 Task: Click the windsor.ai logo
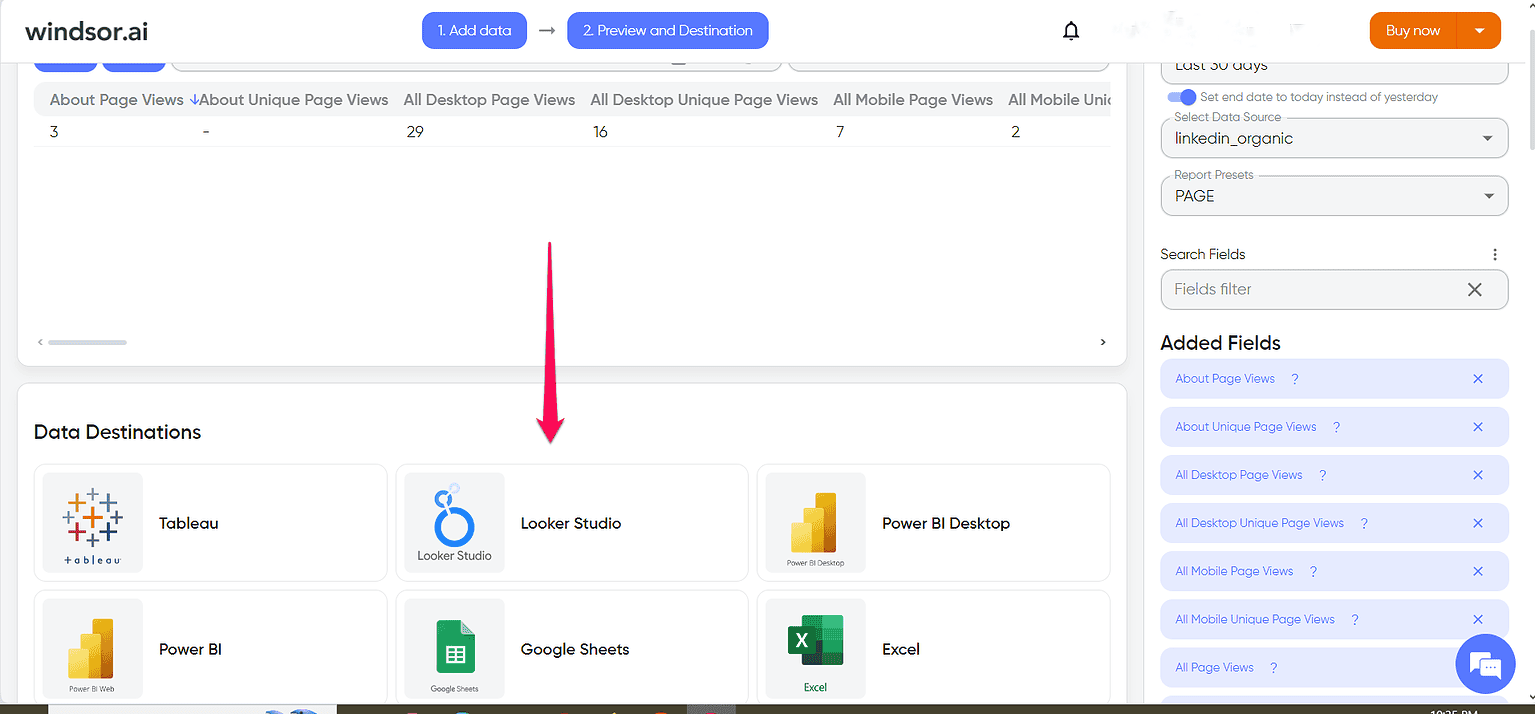(87, 31)
